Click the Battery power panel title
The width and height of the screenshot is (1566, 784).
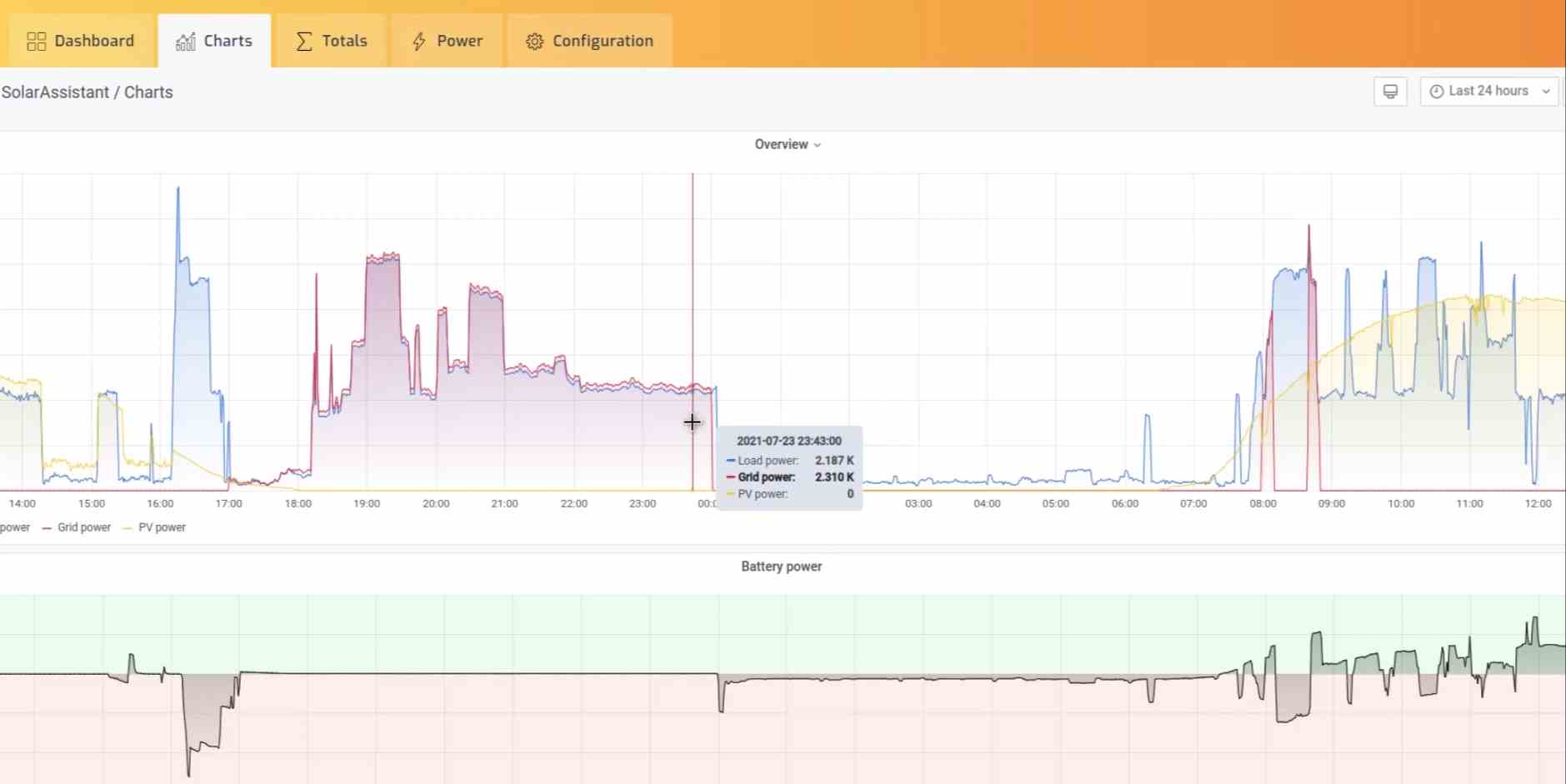[x=781, y=567]
